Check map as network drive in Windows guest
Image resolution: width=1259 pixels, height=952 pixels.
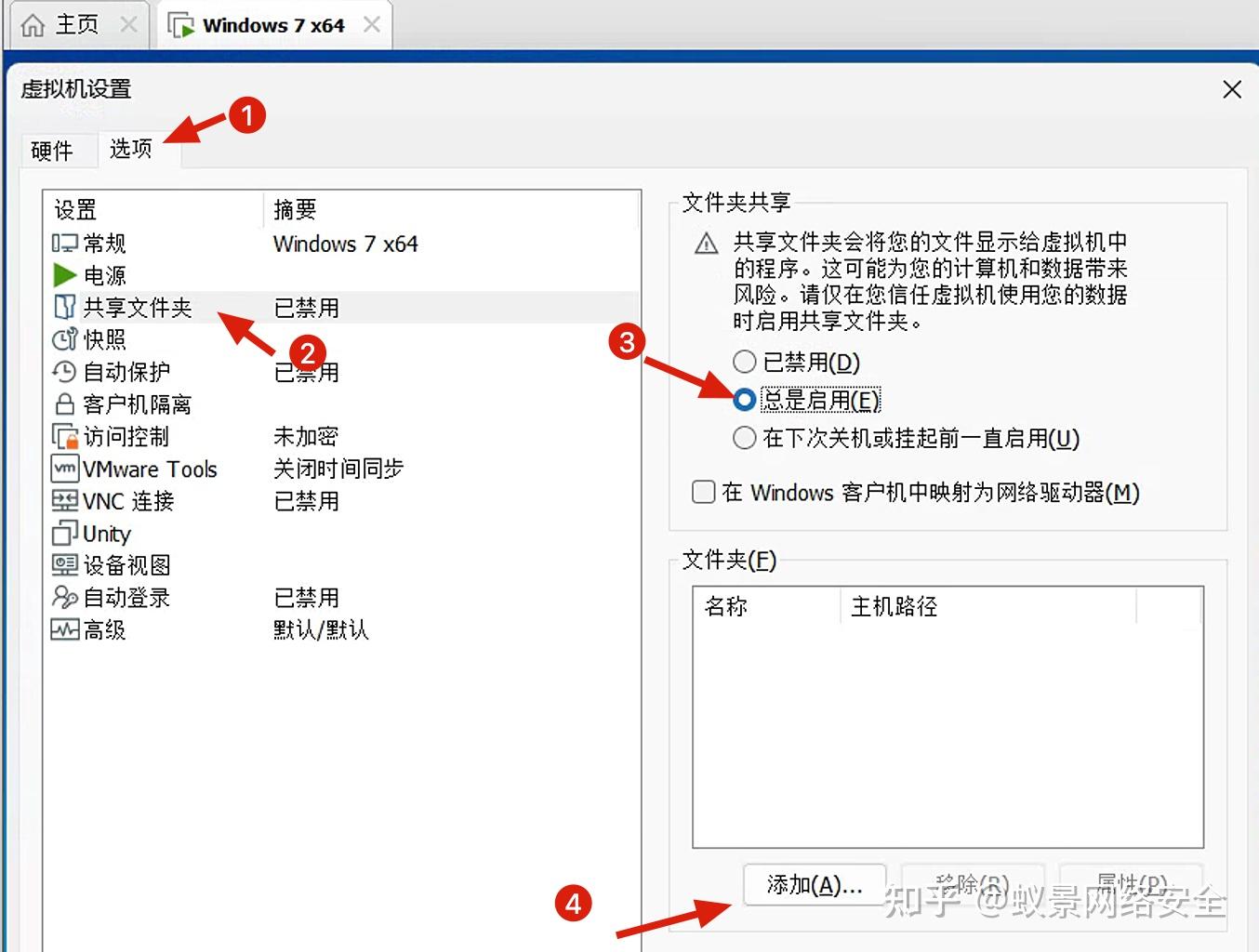point(703,492)
